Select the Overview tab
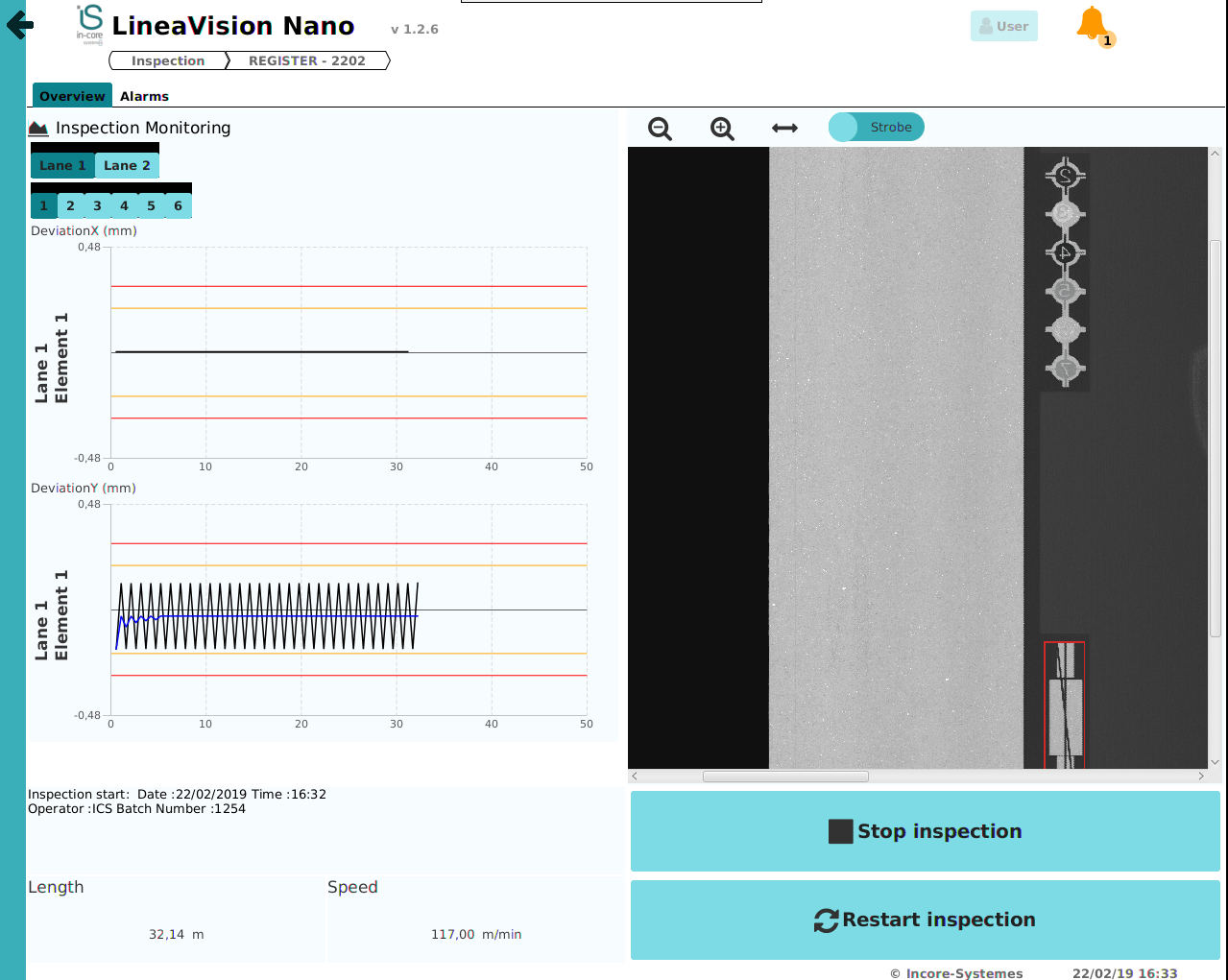 [x=71, y=95]
